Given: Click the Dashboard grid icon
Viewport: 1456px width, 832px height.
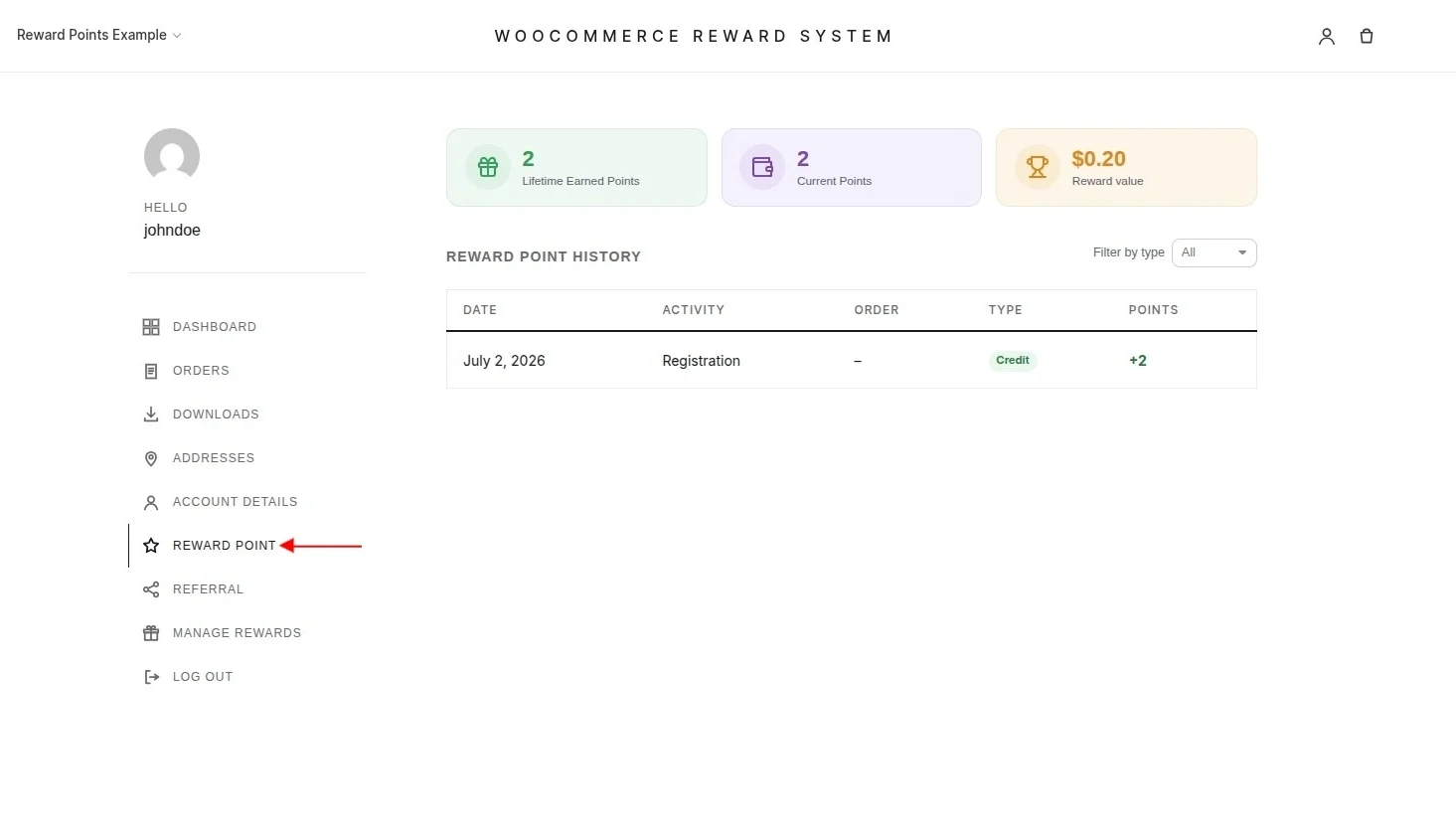Looking at the screenshot, I should point(151,327).
